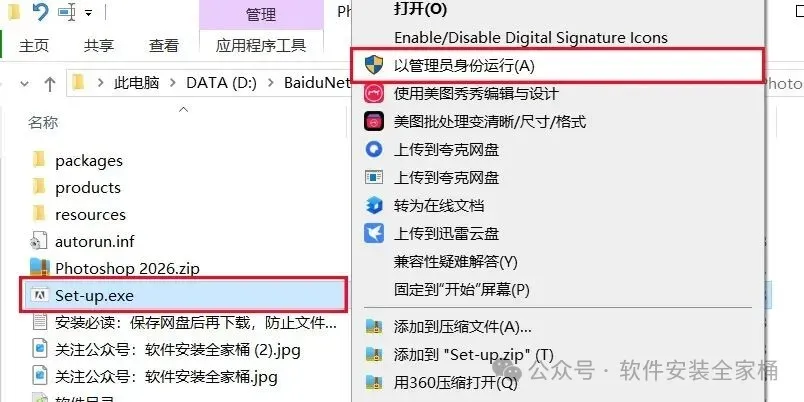The height and width of the screenshot is (402, 804).
Task: Click the properties icon in title bar
Action: click(x=67, y=12)
